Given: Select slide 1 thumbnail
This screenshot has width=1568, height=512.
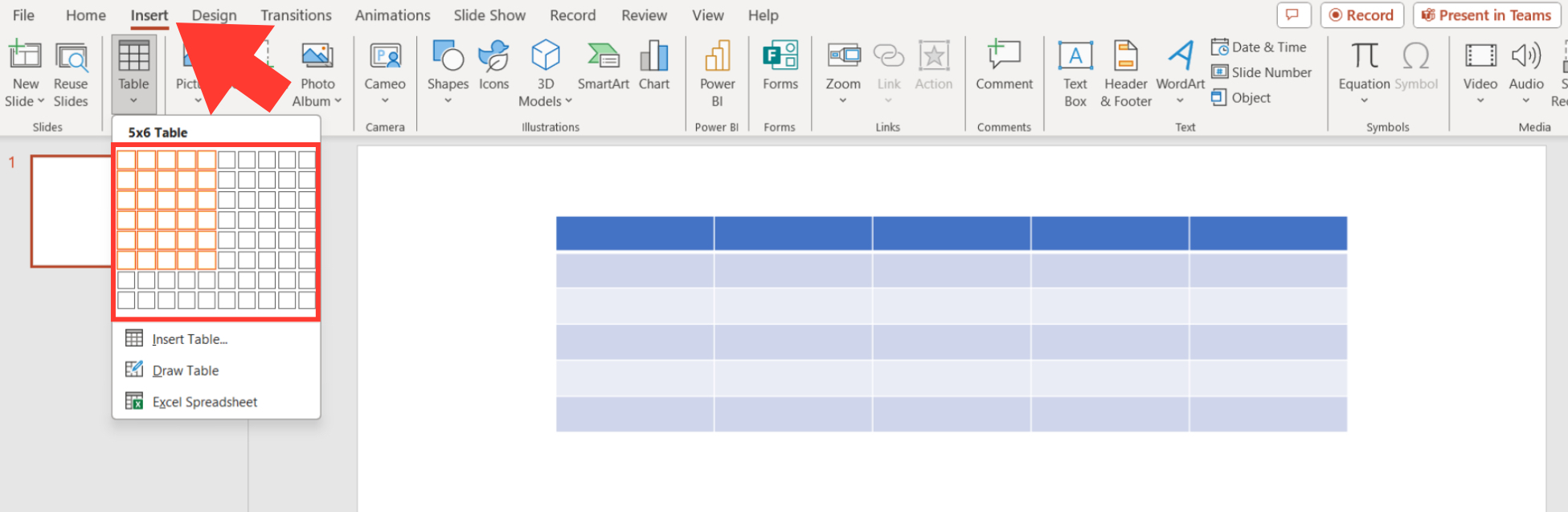Looking at the screenshot, I should coord(72,211).
